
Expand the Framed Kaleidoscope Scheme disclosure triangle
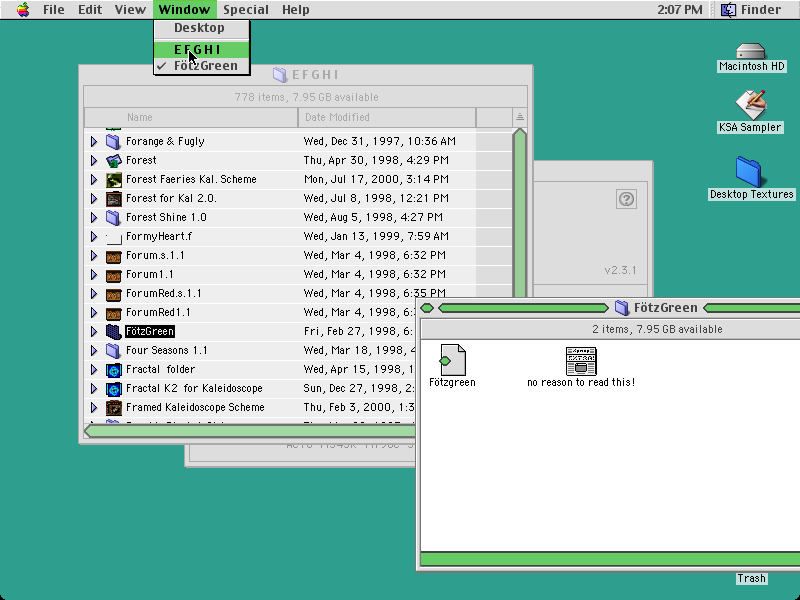coord(94,408)
